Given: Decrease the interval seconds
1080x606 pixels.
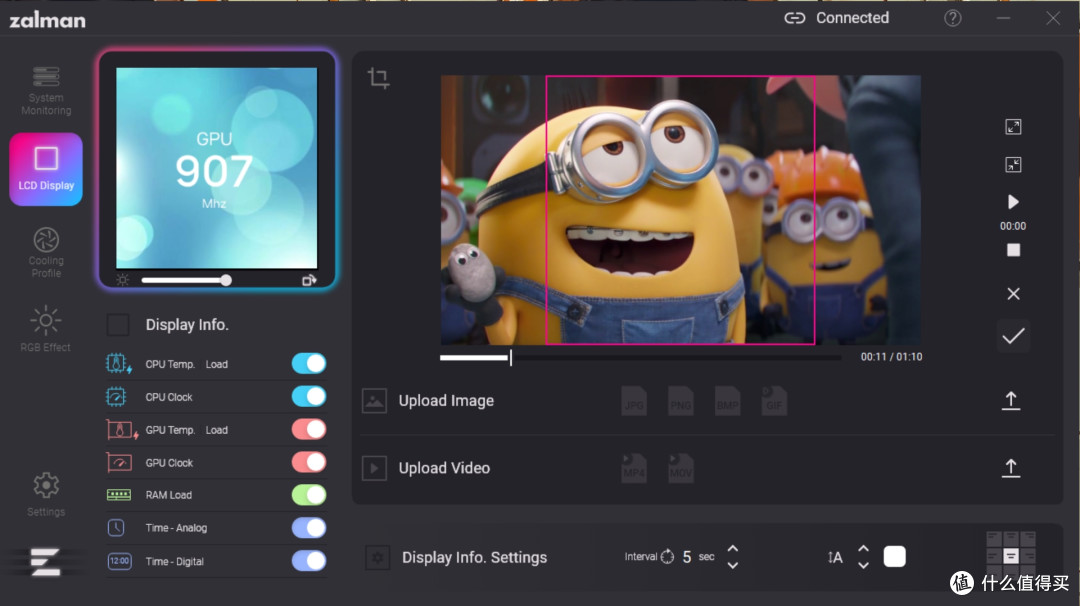Looking at the screenshot, I should [733, 565].
